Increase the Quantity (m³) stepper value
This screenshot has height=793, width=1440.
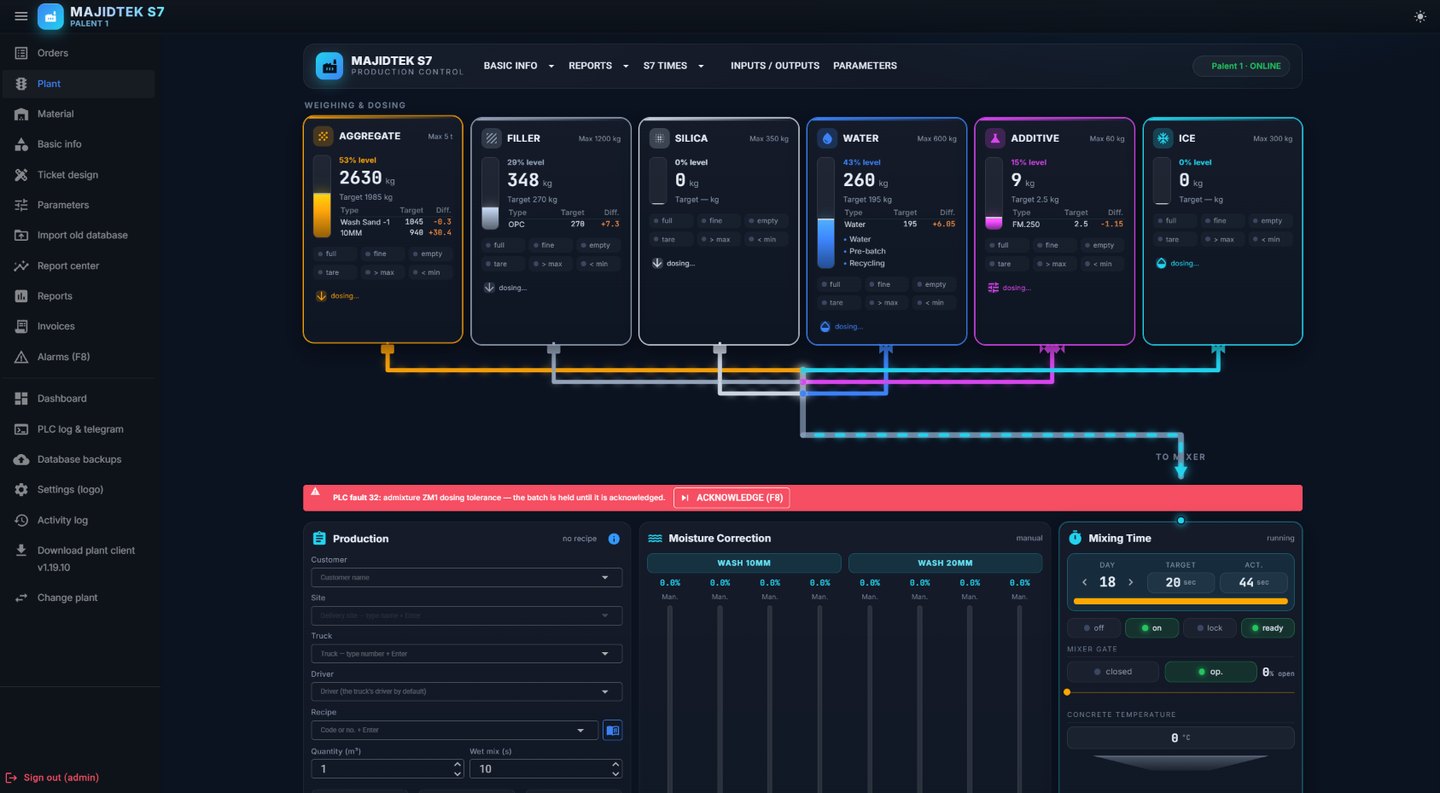click(x=458, y=764)
